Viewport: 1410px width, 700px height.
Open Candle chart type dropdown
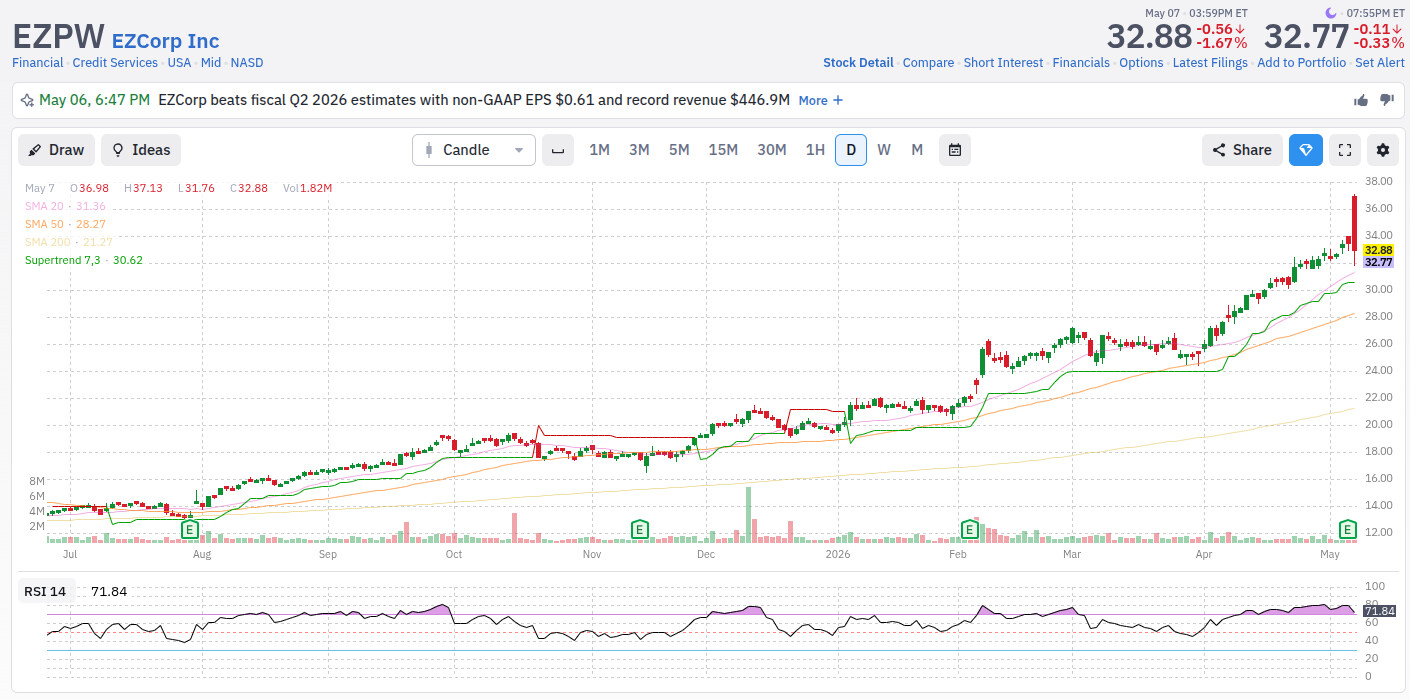pos(474,150)
